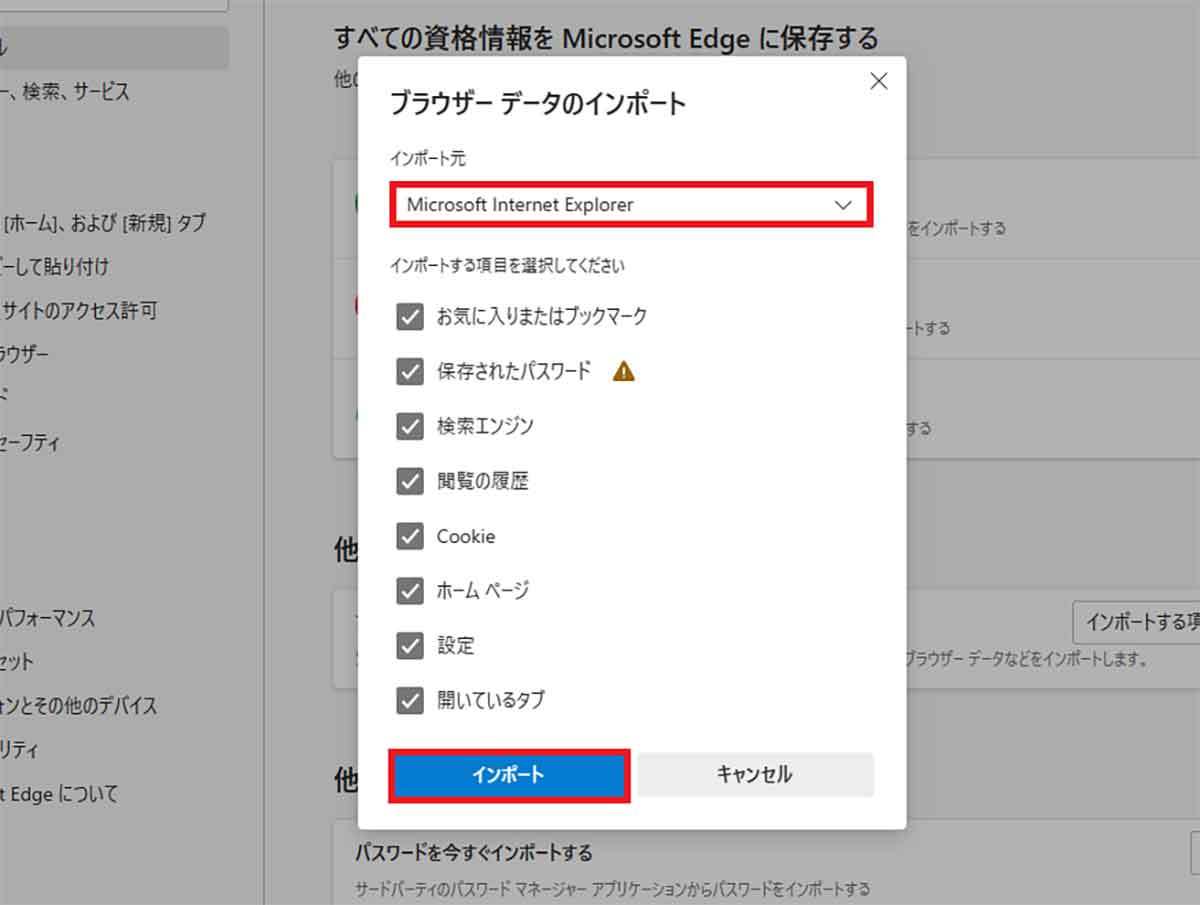Uncheck the Cookie checkbox
The height and width of the screenshot is (905, 1200).
coord(410,537)
